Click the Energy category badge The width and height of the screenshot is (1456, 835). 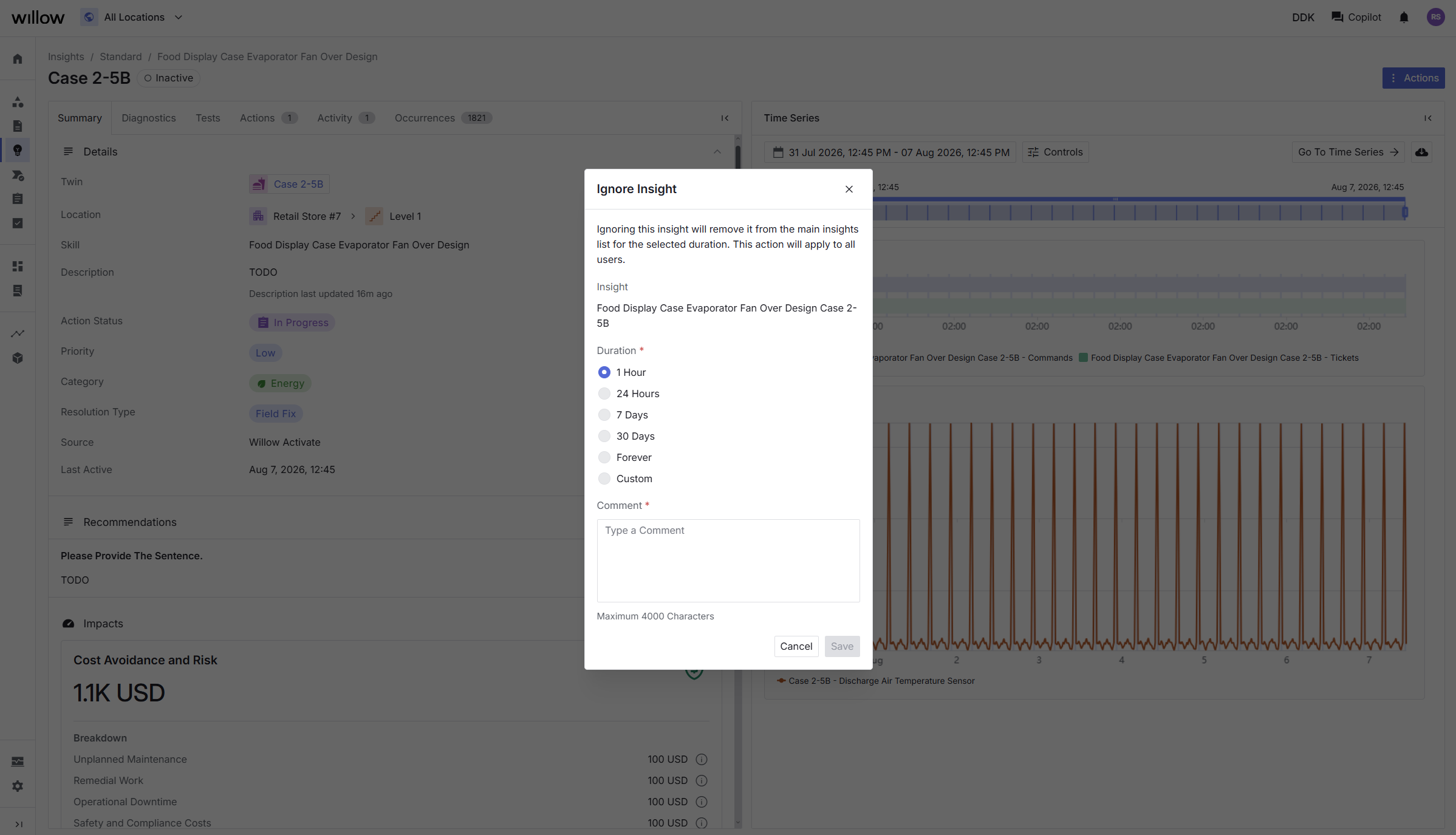pyautogui.click(x=280, y=383)
